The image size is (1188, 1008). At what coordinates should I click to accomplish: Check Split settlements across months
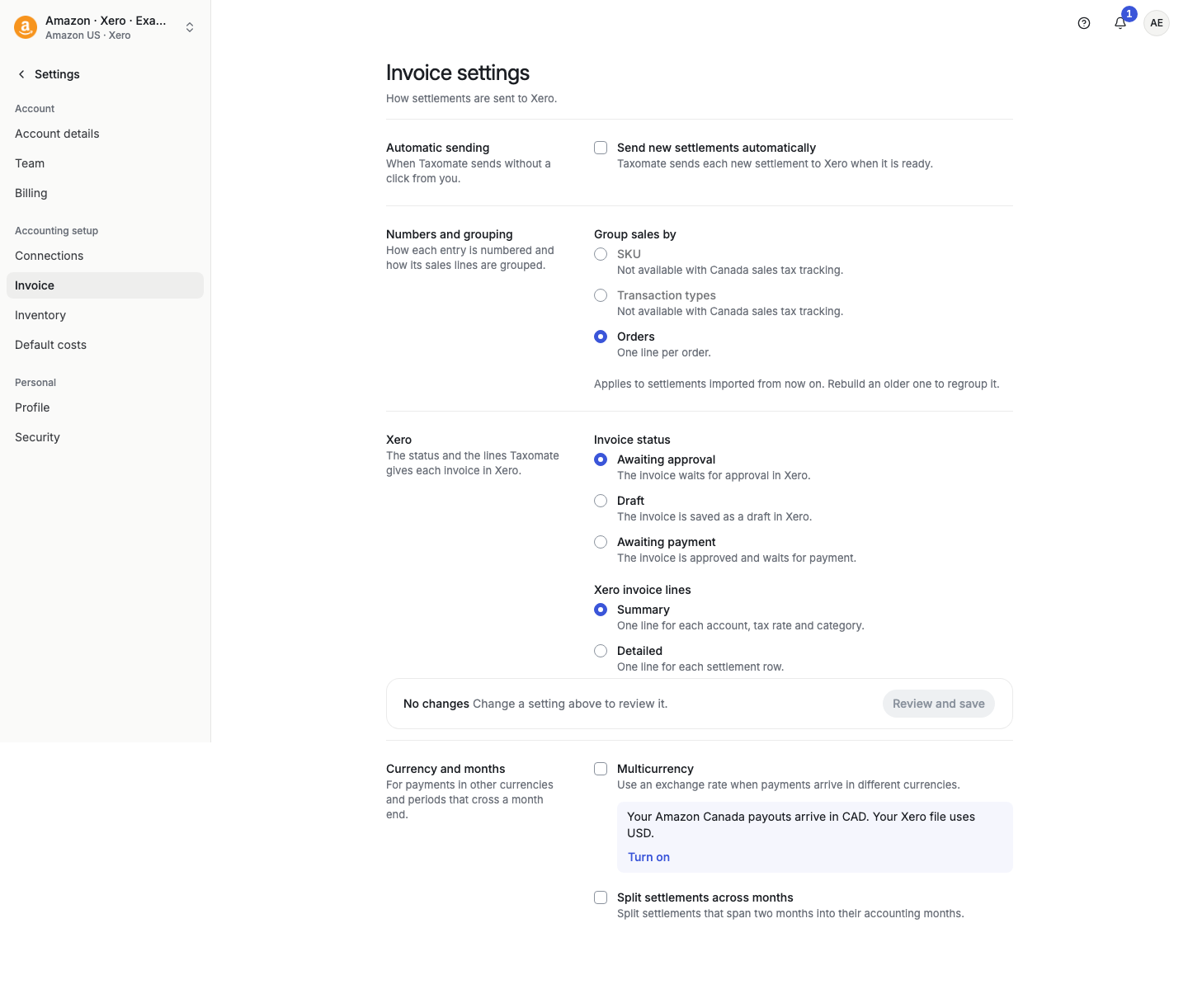[601, 897]
